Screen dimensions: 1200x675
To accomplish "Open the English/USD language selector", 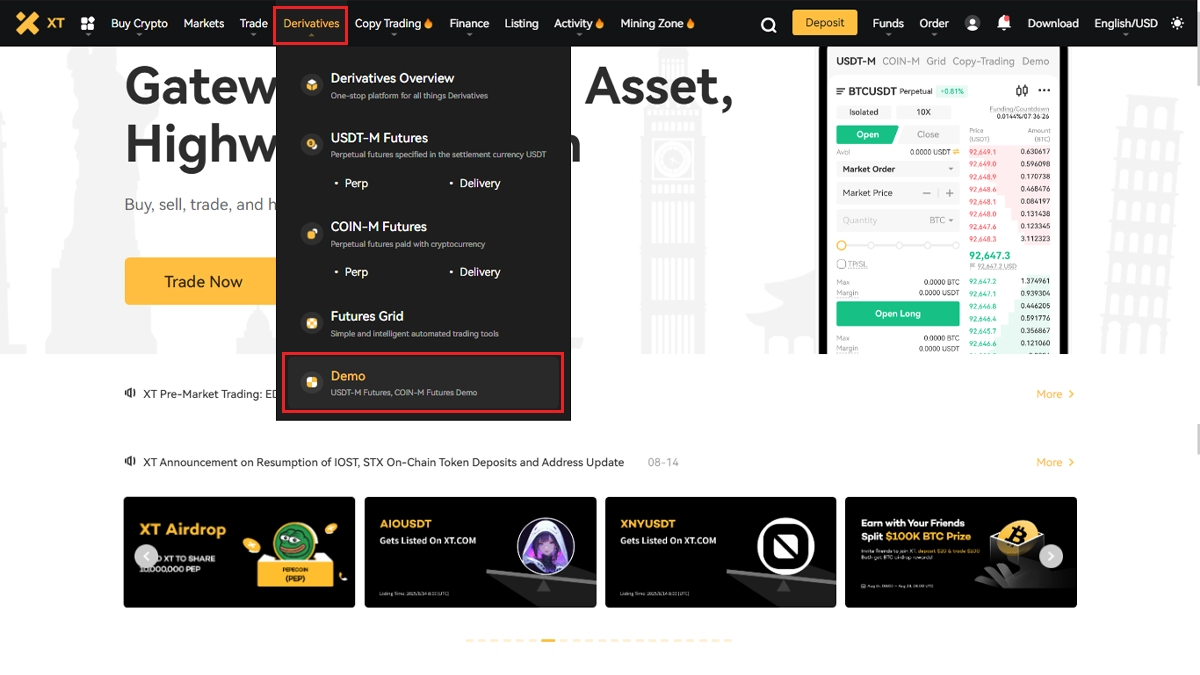I will click(1126, 23).
